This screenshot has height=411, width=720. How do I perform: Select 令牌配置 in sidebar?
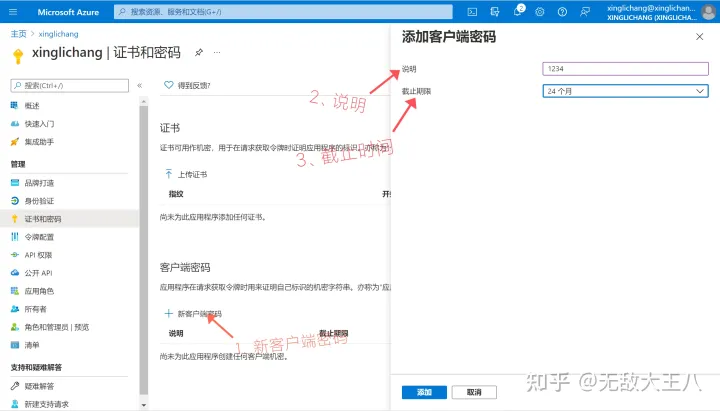[x=39, y=237]
